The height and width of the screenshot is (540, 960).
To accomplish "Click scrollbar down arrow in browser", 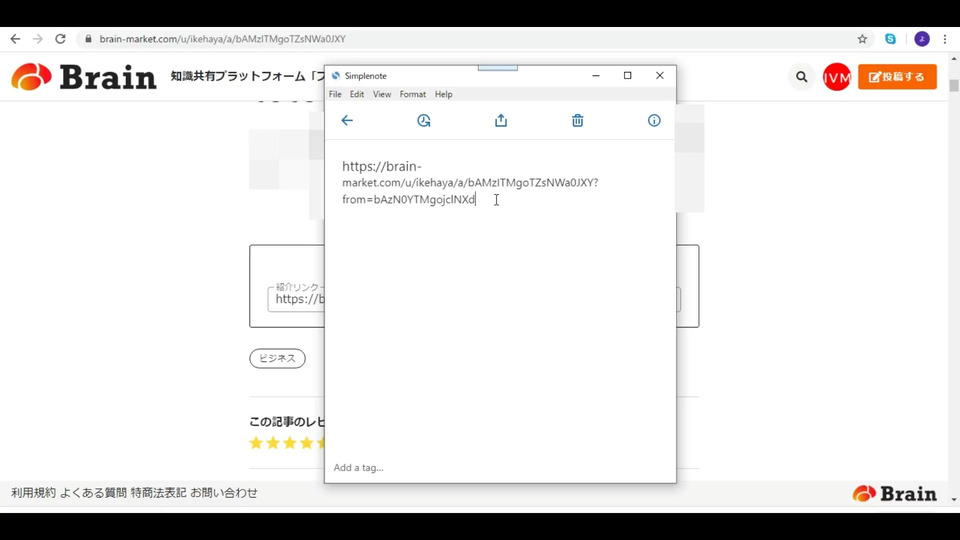I will pyautogui.click(x=954, y=500).
